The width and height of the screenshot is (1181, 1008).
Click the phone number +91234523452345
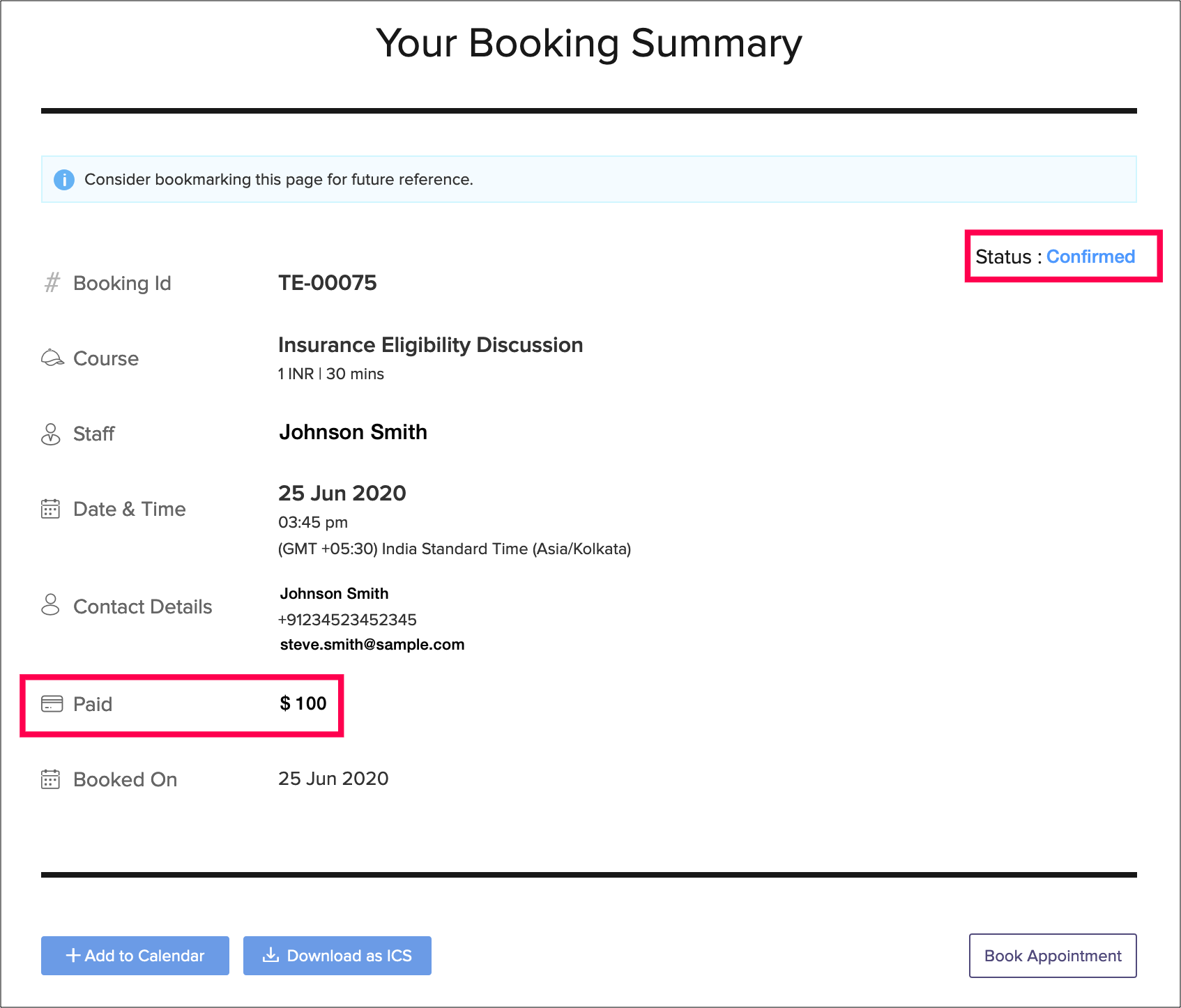coord(347,620)
